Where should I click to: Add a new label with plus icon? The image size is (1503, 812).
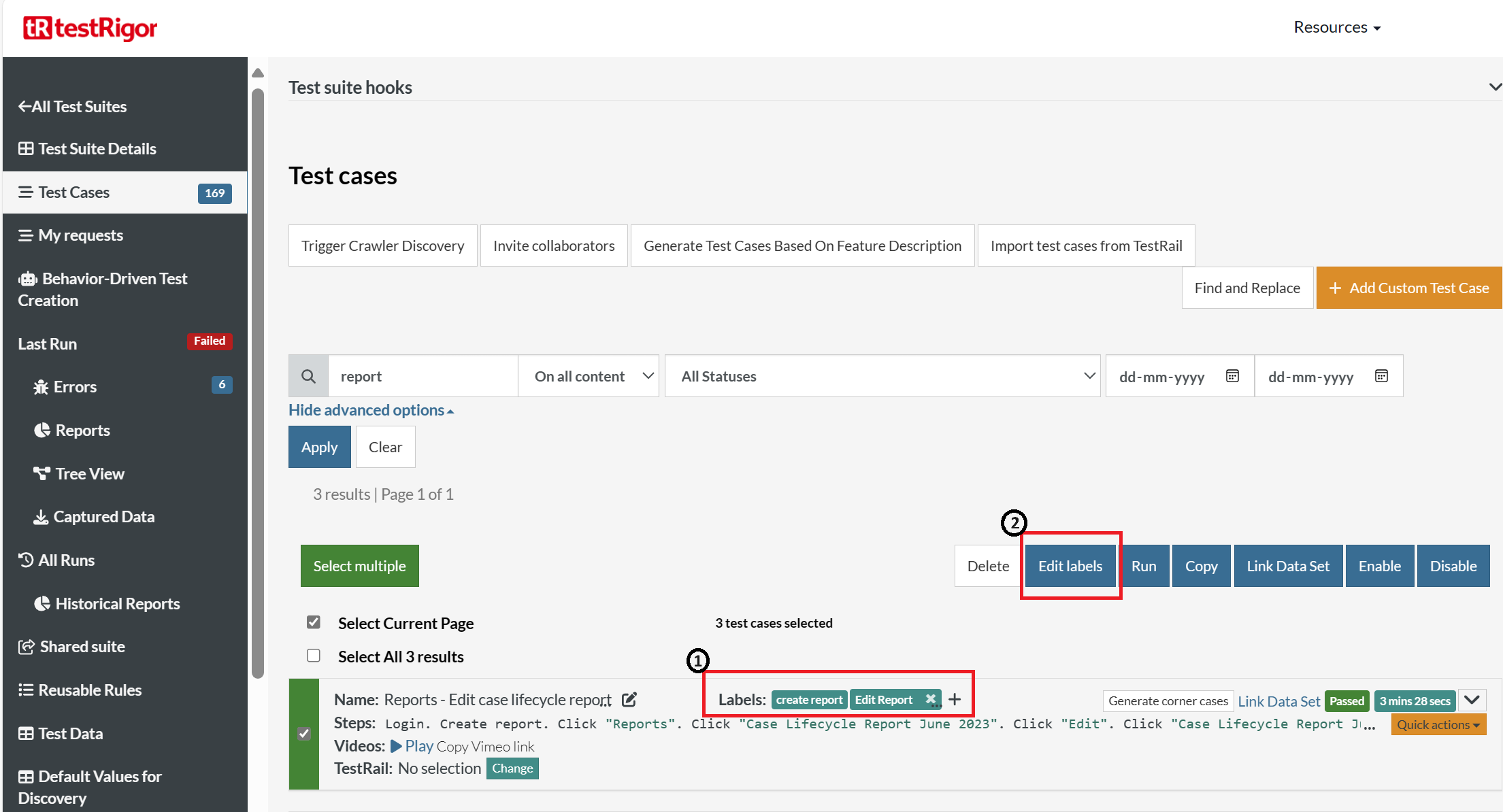955,699
